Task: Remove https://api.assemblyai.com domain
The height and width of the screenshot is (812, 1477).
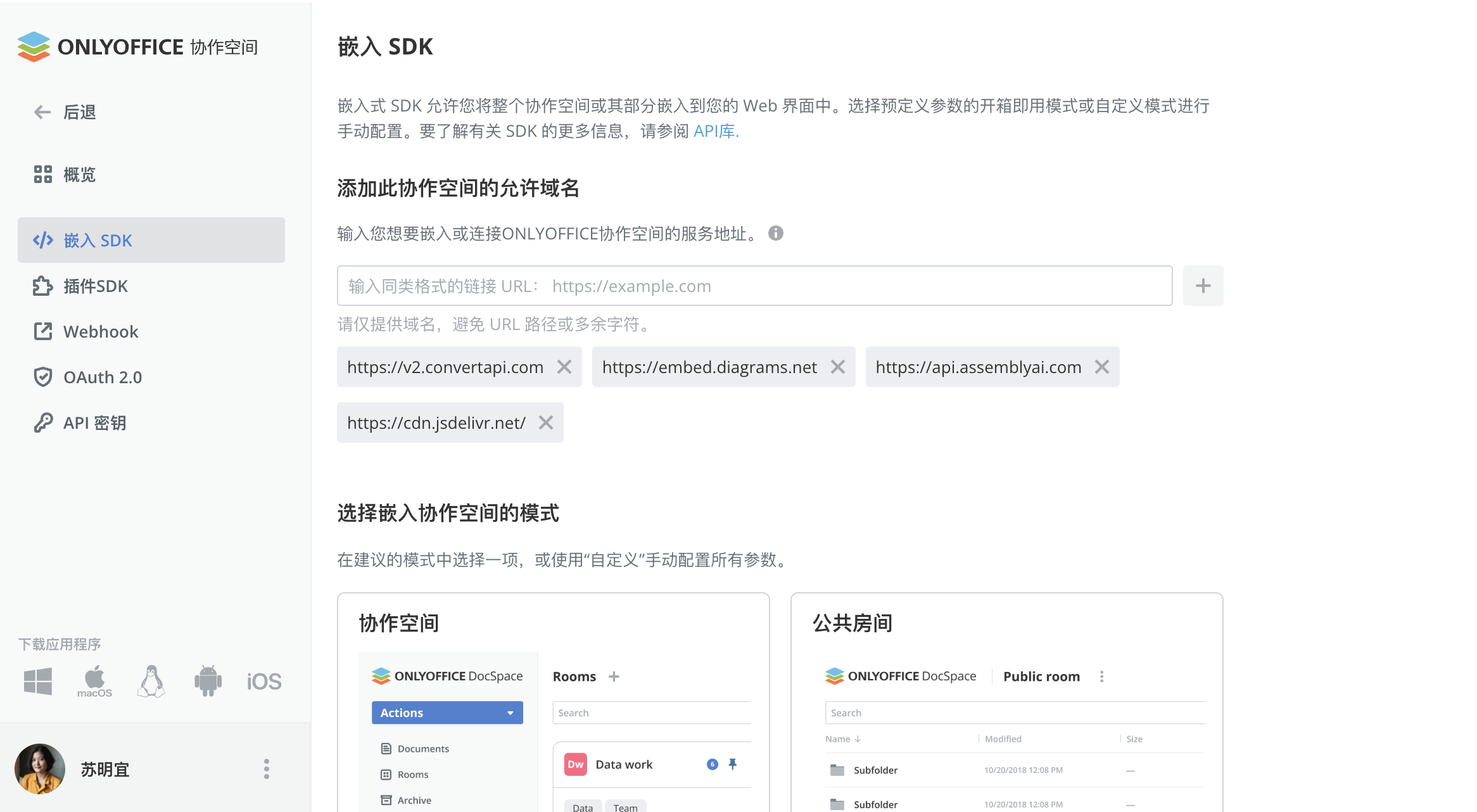Action: tap(1102, 367)
